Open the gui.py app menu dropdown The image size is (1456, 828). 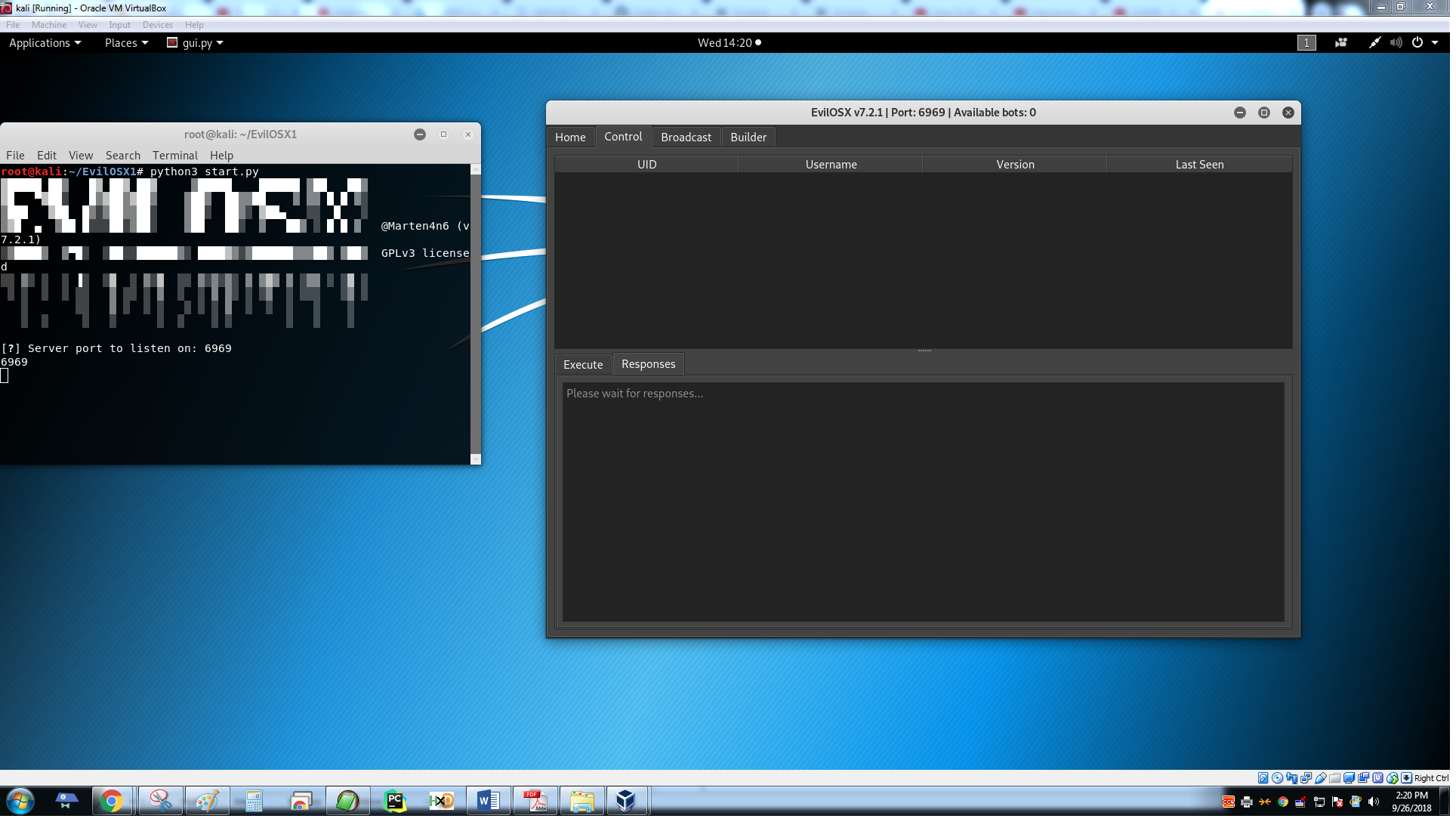coord(196,43)
